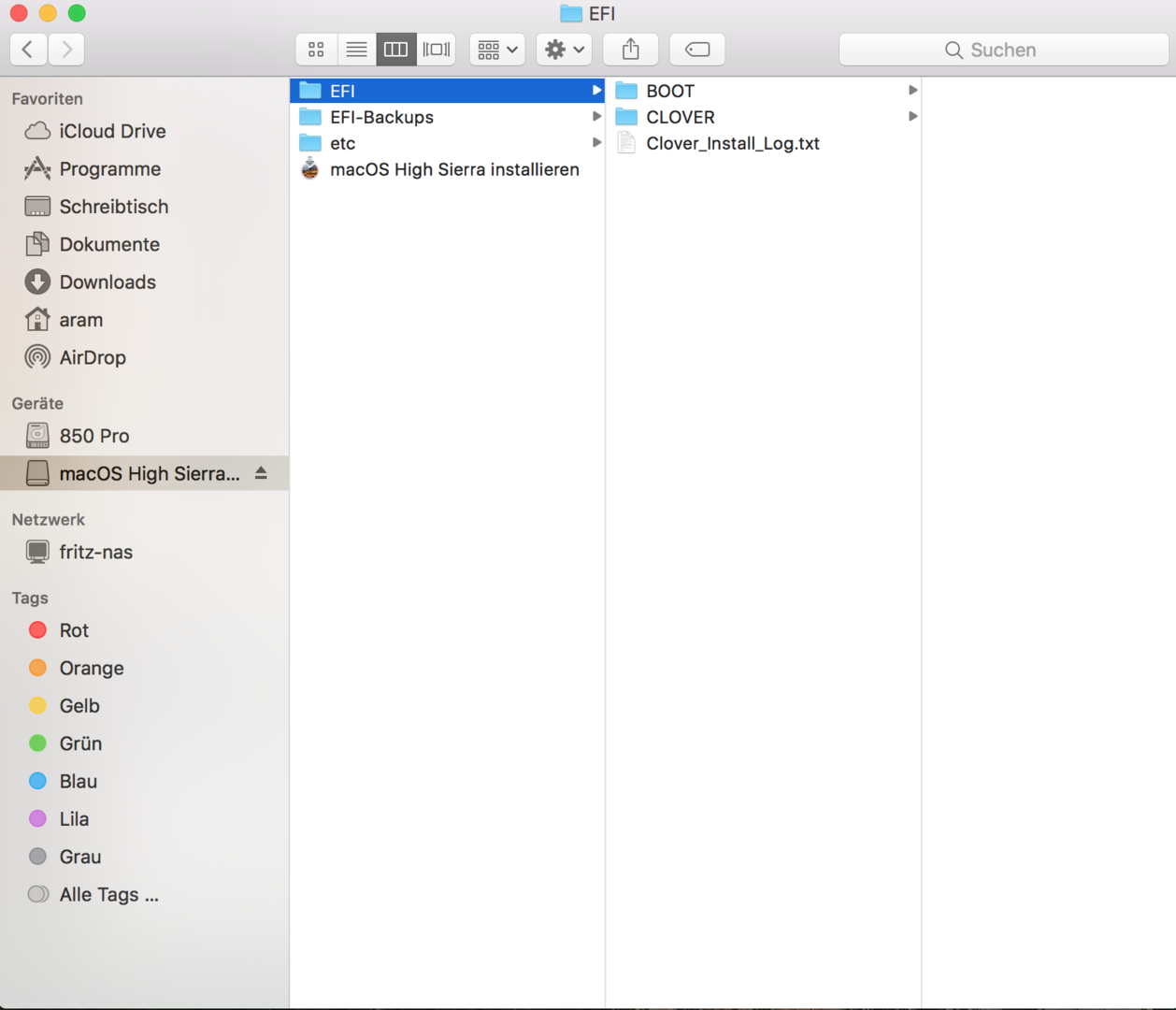The height and width of the screenshot is (1010, 1176).
Task: Select the BOOT folder
Action: [764, 91]
